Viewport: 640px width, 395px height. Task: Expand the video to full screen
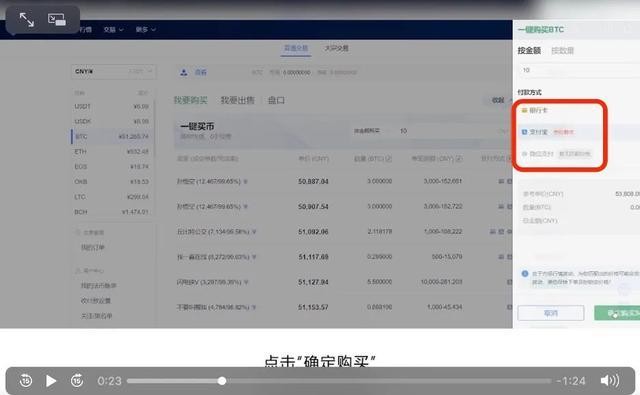[x=27, y=20]
